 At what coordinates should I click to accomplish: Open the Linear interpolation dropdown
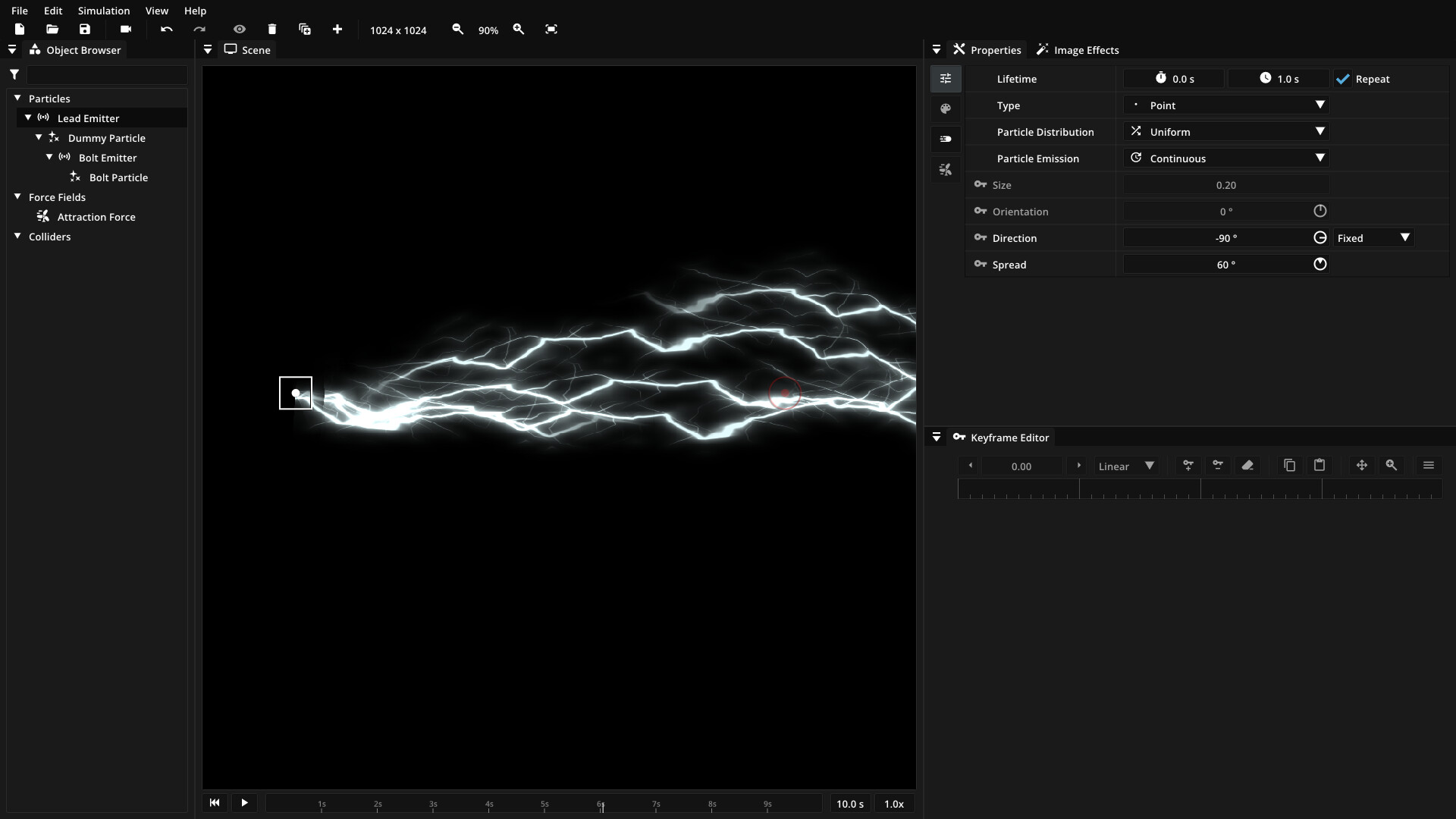pyautogui.click(x=1126, y=466)
